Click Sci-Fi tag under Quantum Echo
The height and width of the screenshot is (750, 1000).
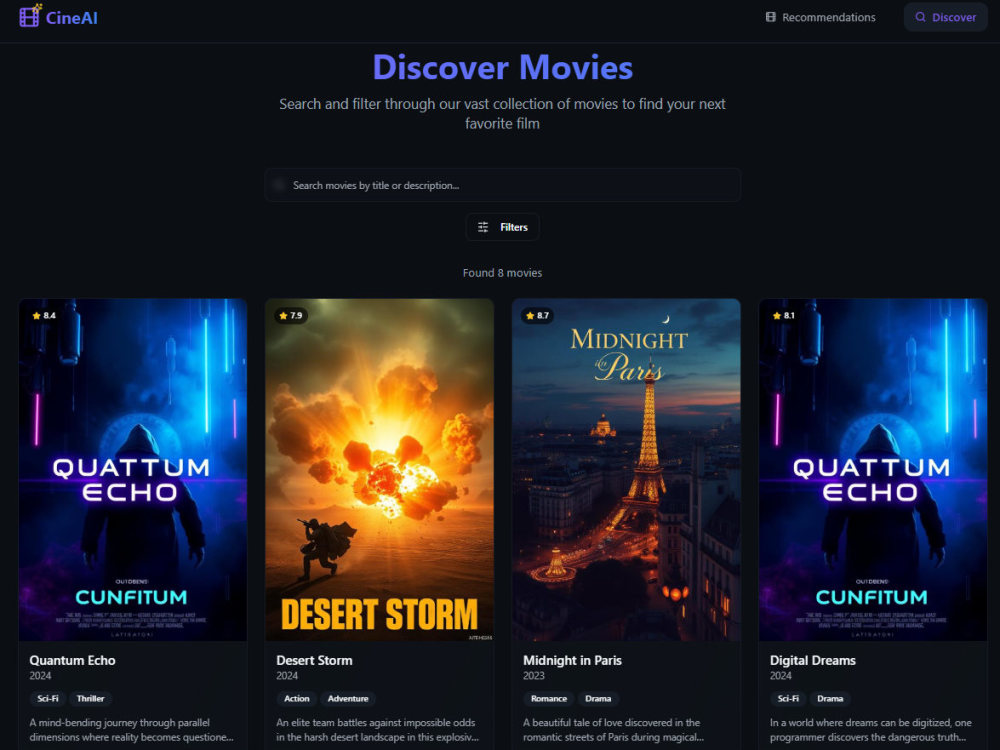pos(48,699)
